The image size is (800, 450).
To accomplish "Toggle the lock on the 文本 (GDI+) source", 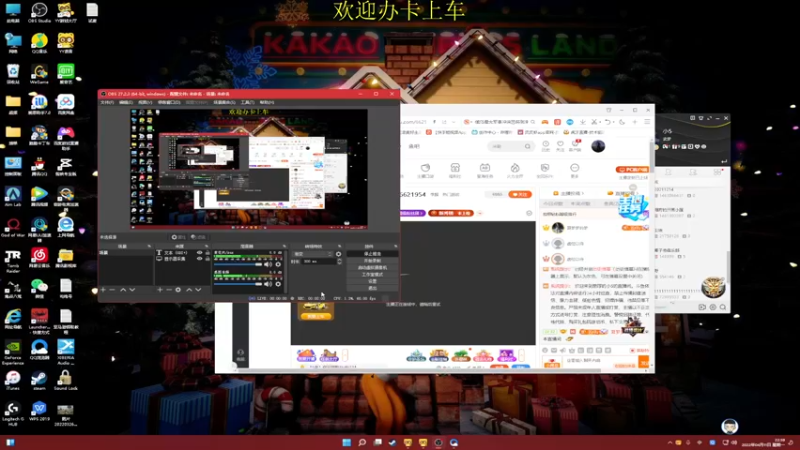I will 208,253.
